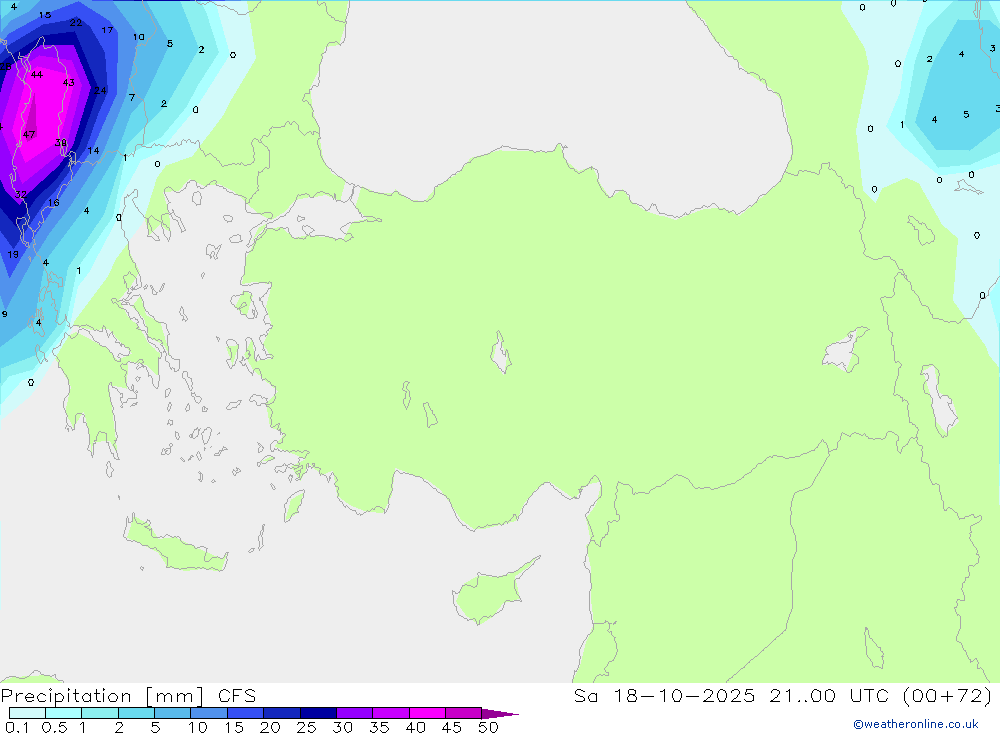Click the lightest cyan 0.1–0.5 mm legend swatch
1000x733 pixels.
[x=27, y=713]
